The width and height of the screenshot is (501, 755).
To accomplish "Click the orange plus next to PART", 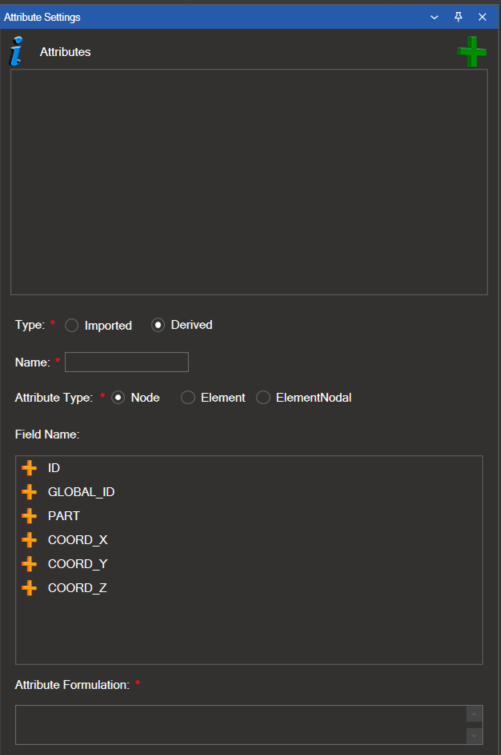I will [x=29, y=516].
